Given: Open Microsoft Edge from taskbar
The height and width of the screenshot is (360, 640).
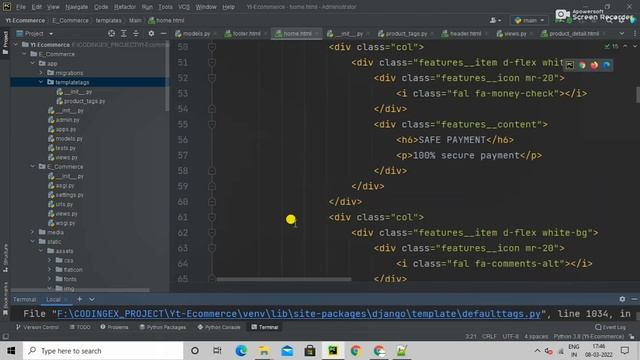Looking at the screenshot, I should tap(241, 351).
